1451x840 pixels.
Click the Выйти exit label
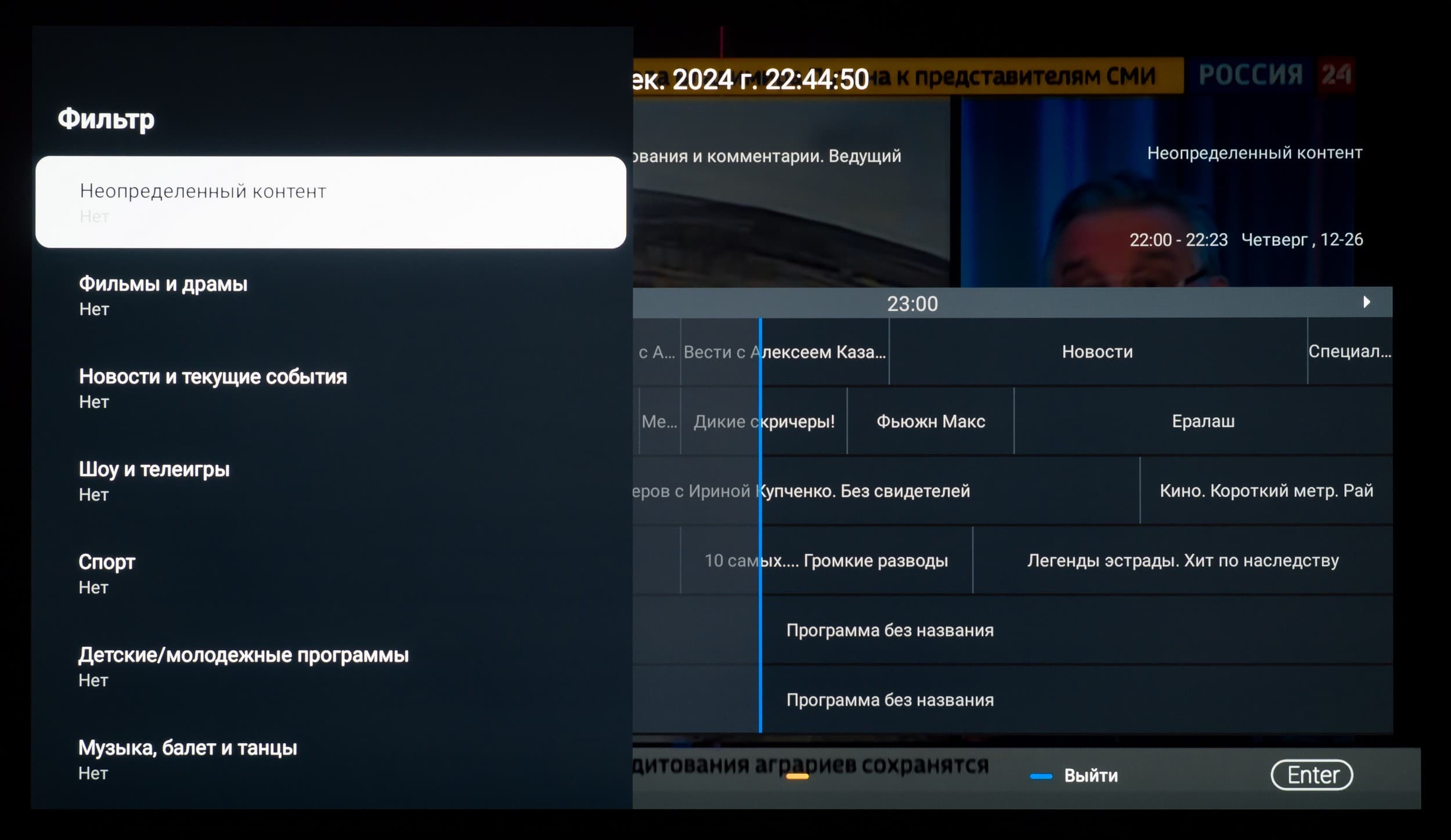pos(1091,776)
